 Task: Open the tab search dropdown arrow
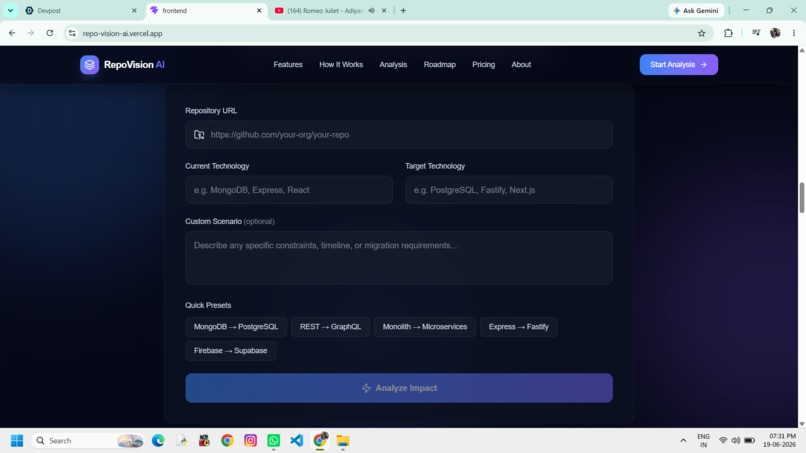coord(10,10)
